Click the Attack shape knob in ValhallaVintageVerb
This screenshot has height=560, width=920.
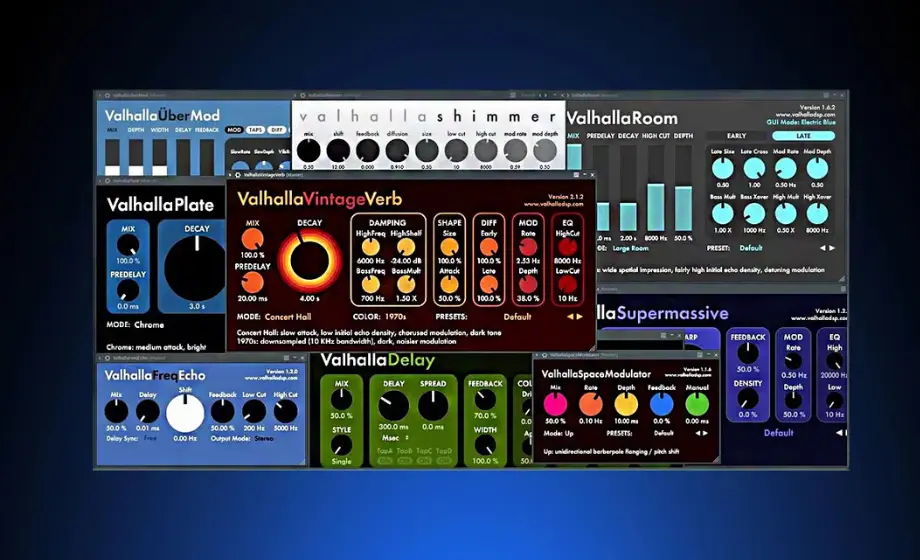449,285
